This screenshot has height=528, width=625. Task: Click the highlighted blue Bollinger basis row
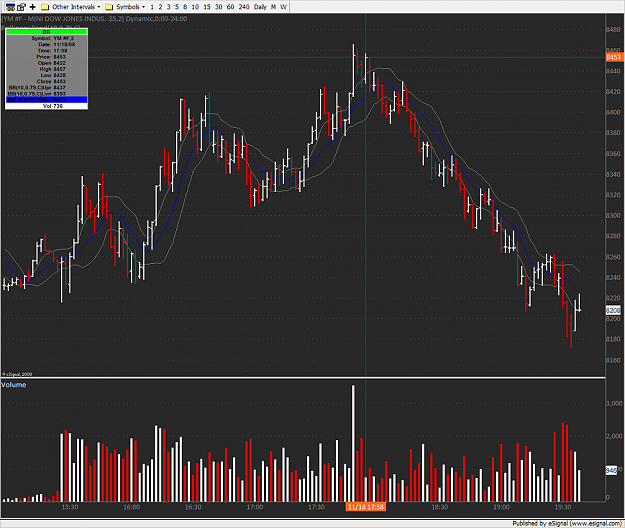coord(46,100)
